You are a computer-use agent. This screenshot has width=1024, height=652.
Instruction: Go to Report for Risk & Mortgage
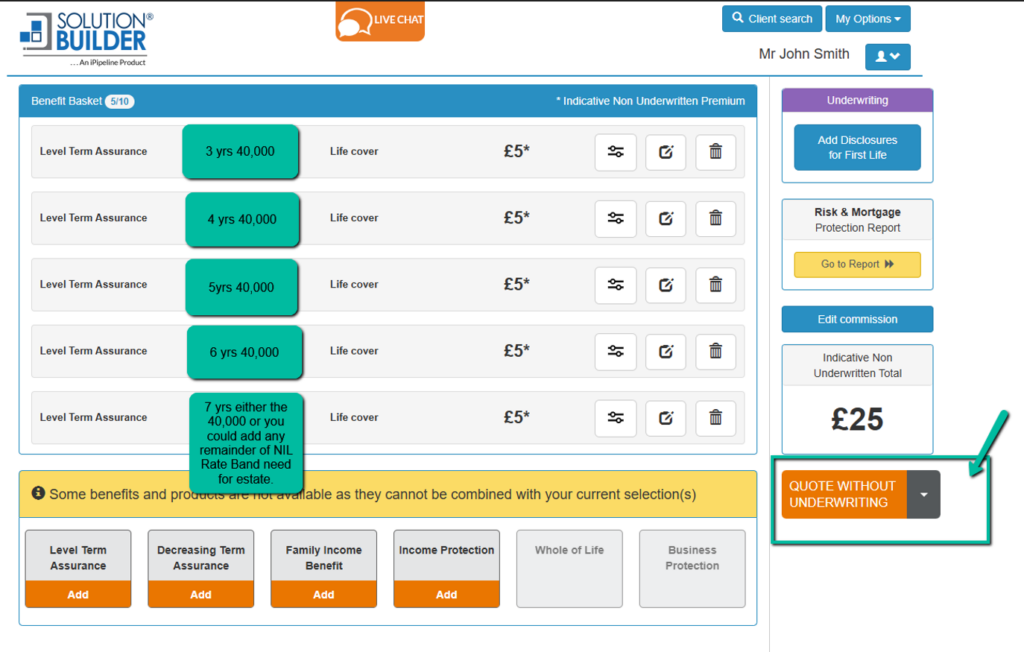(857, 265)
